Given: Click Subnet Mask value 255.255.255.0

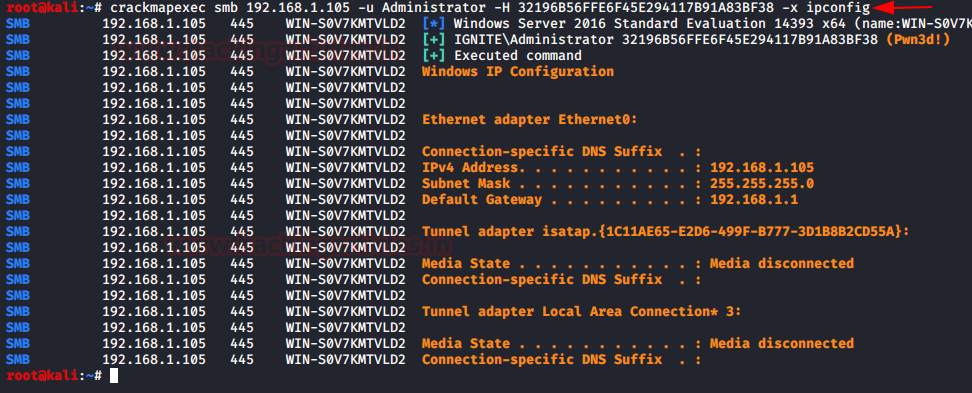Looking at the screenshot, I should (x=762, y=183).
